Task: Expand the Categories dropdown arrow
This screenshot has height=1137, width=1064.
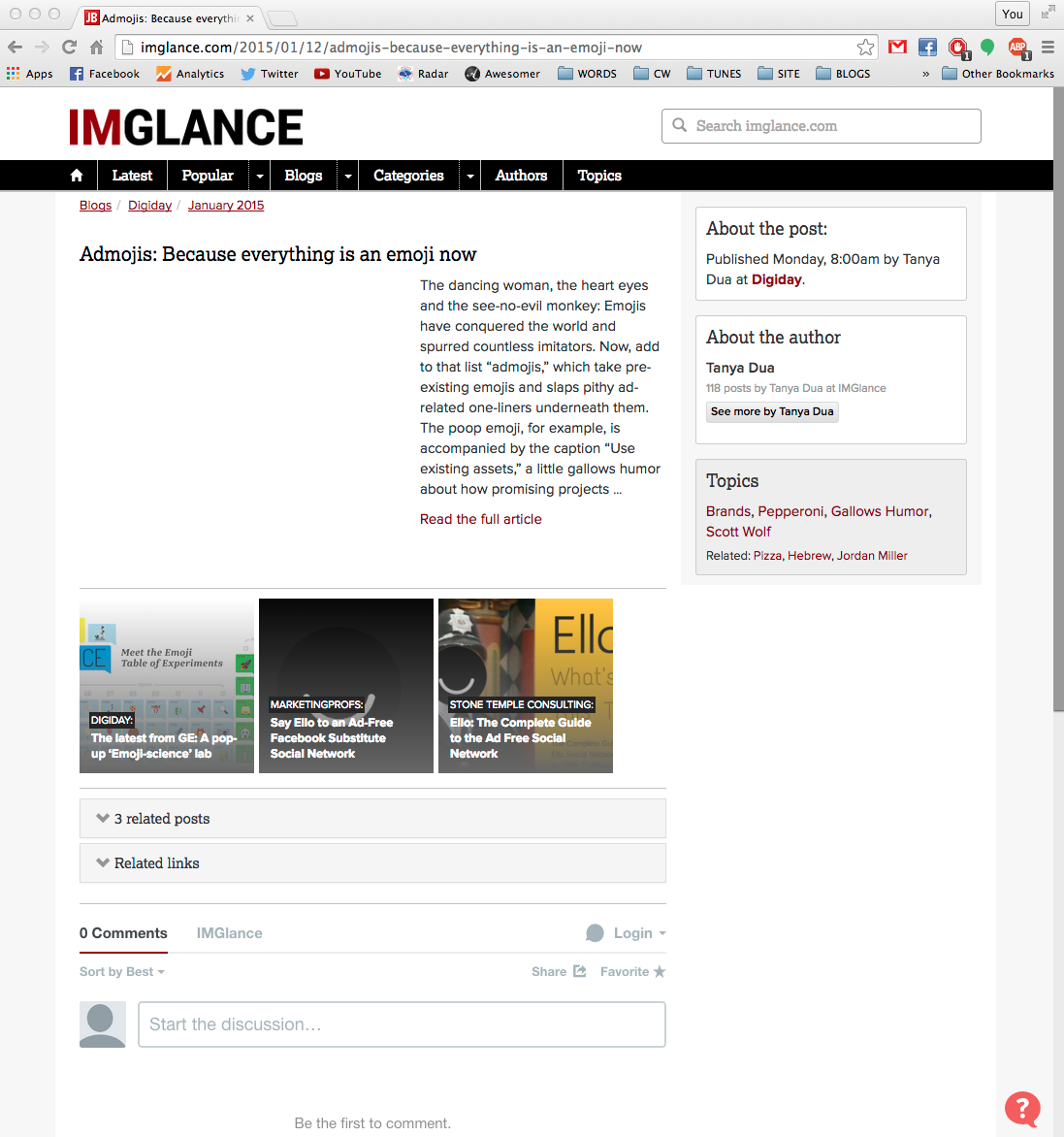Action: pos(470,176)
